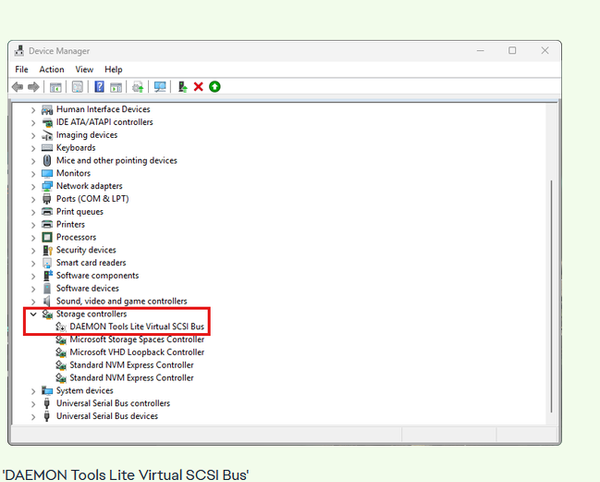The image size is (600, 482).
Task: Click the System devices category icon
Action: click(47, 391)
